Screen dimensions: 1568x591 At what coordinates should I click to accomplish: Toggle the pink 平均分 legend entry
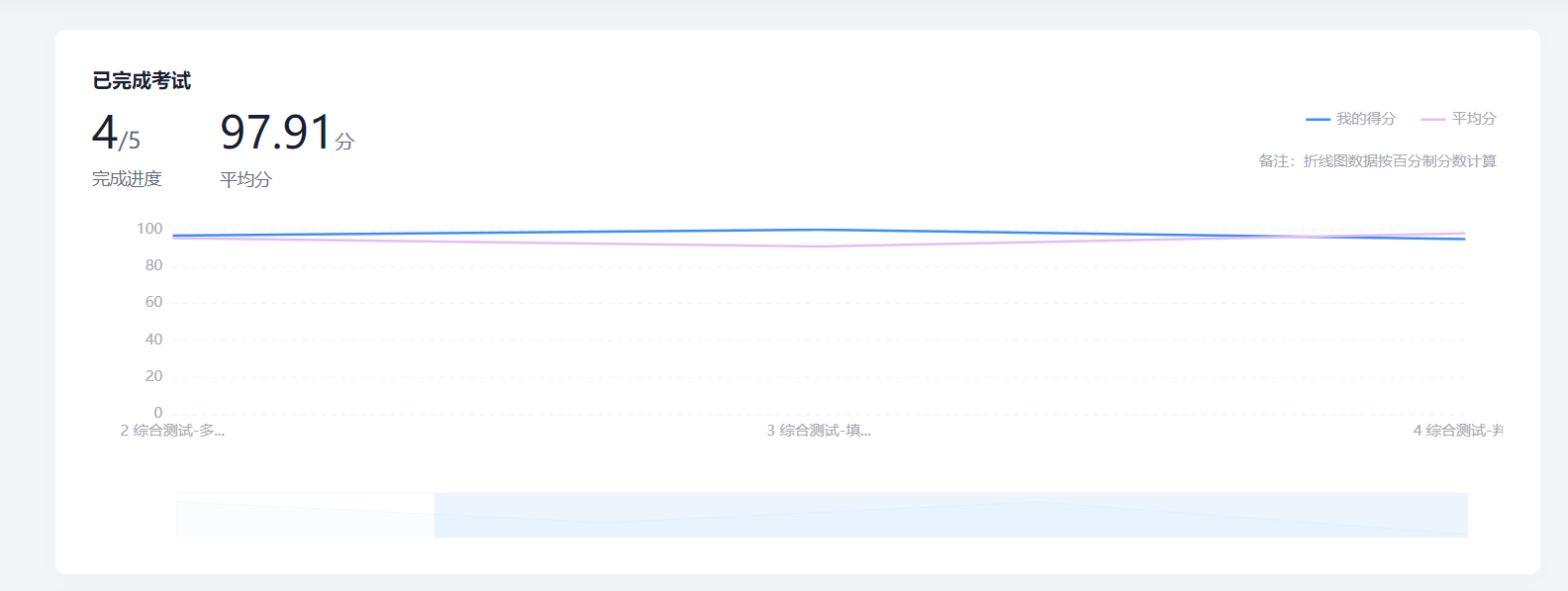[x=1458, y=119]
